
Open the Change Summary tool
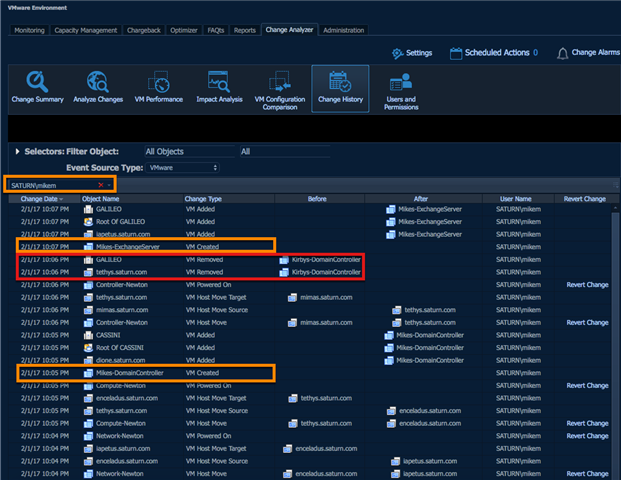(x=38, y=87)
